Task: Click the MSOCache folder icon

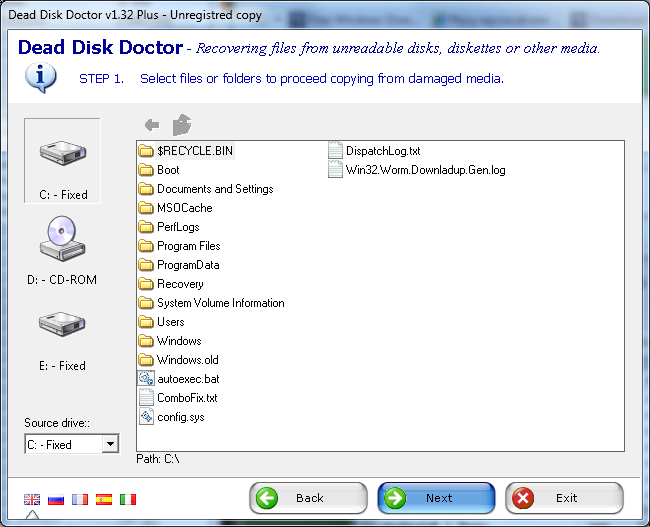Action: (x=146, y=208)
